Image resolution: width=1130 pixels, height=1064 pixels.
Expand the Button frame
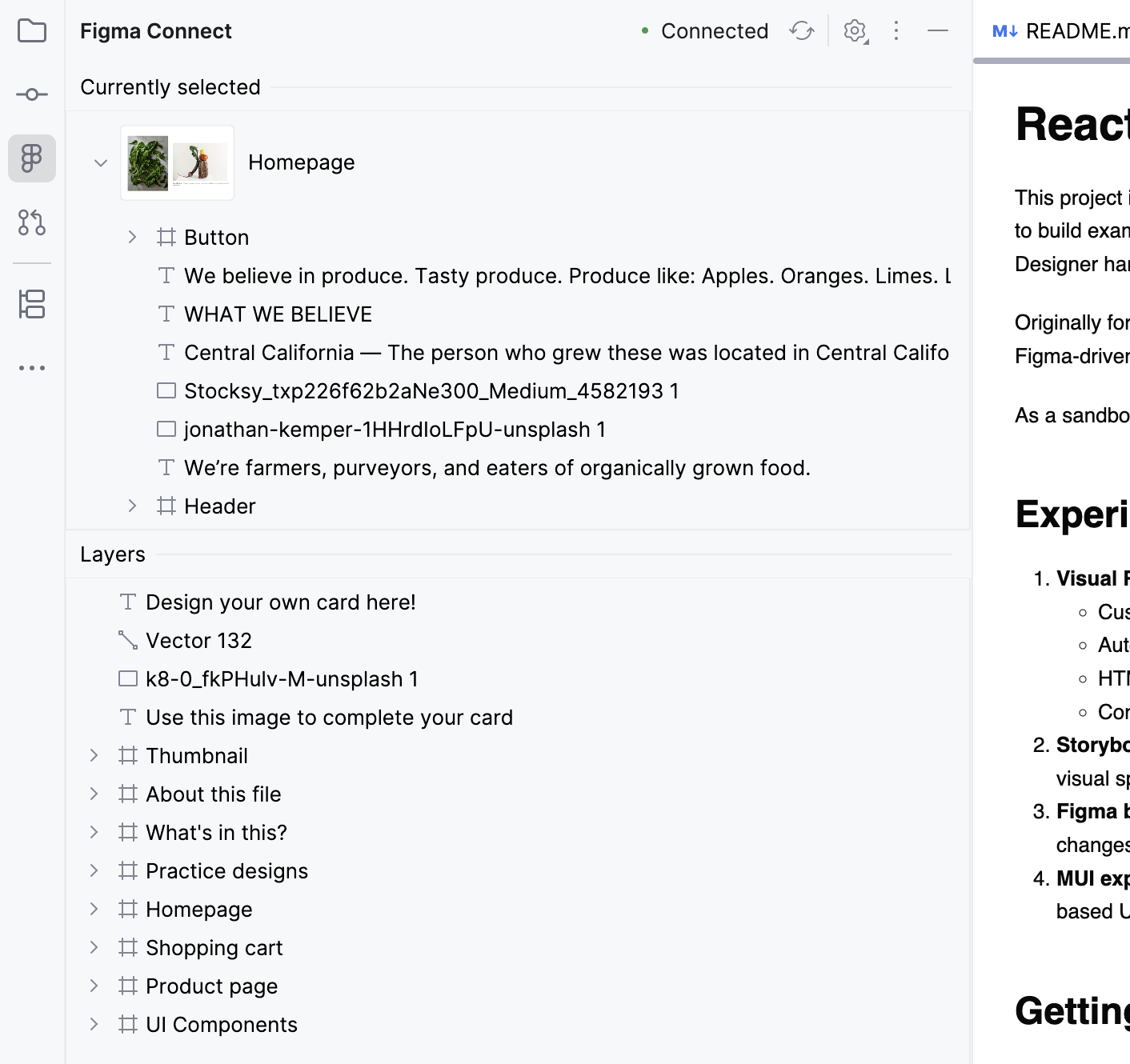pos(132,237)
